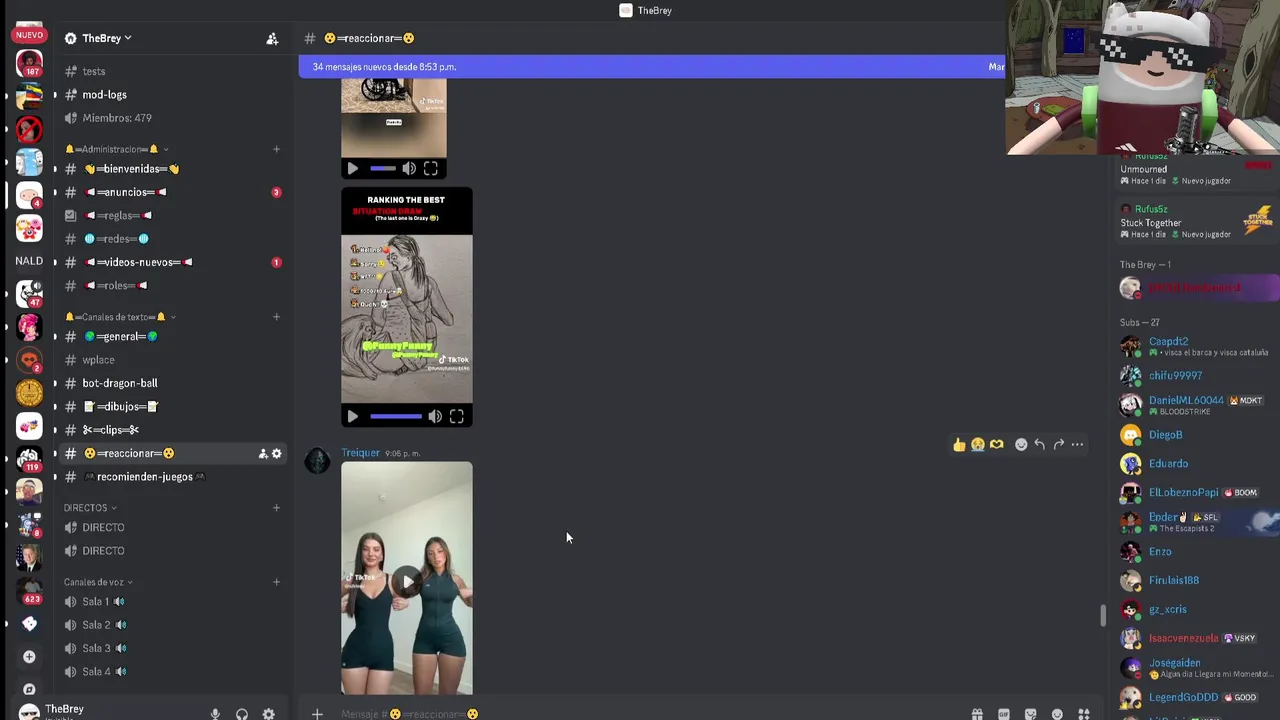The height and width of the screenshot is (720, 1280).
Task: Open the add reaction smiley picker
Action: pyautogui.click(x=1021, y=445)
